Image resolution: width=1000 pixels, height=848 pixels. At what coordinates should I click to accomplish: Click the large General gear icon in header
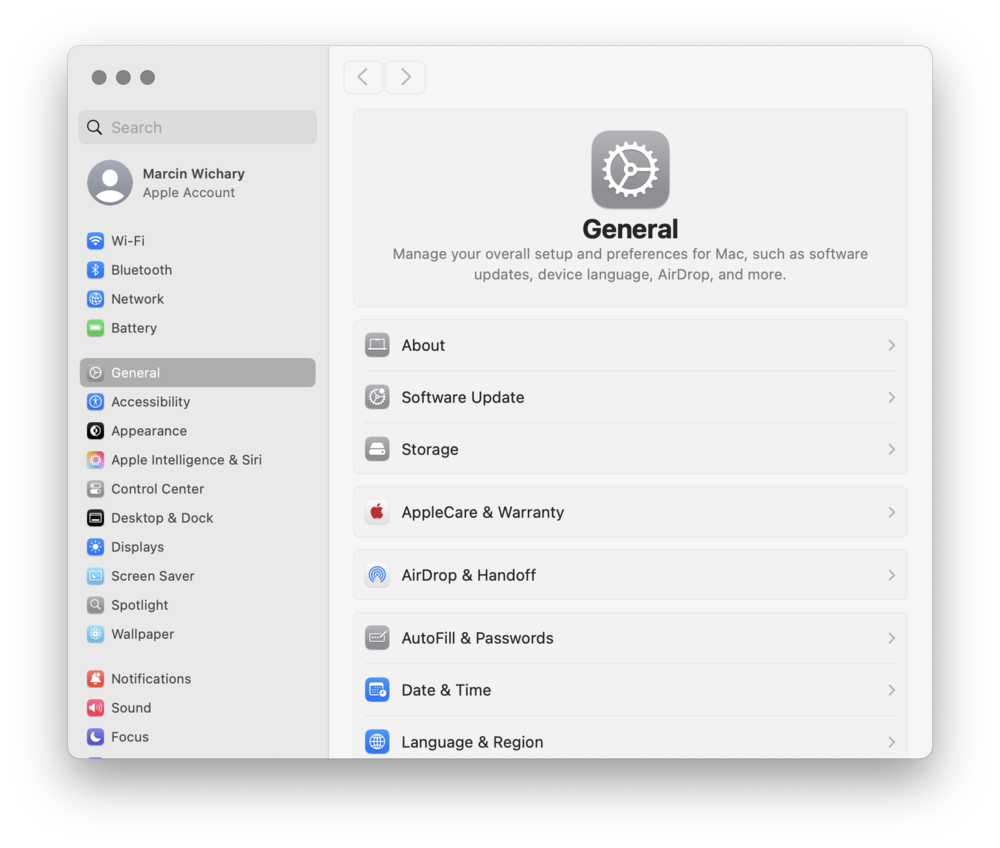(x=630, y=170)
